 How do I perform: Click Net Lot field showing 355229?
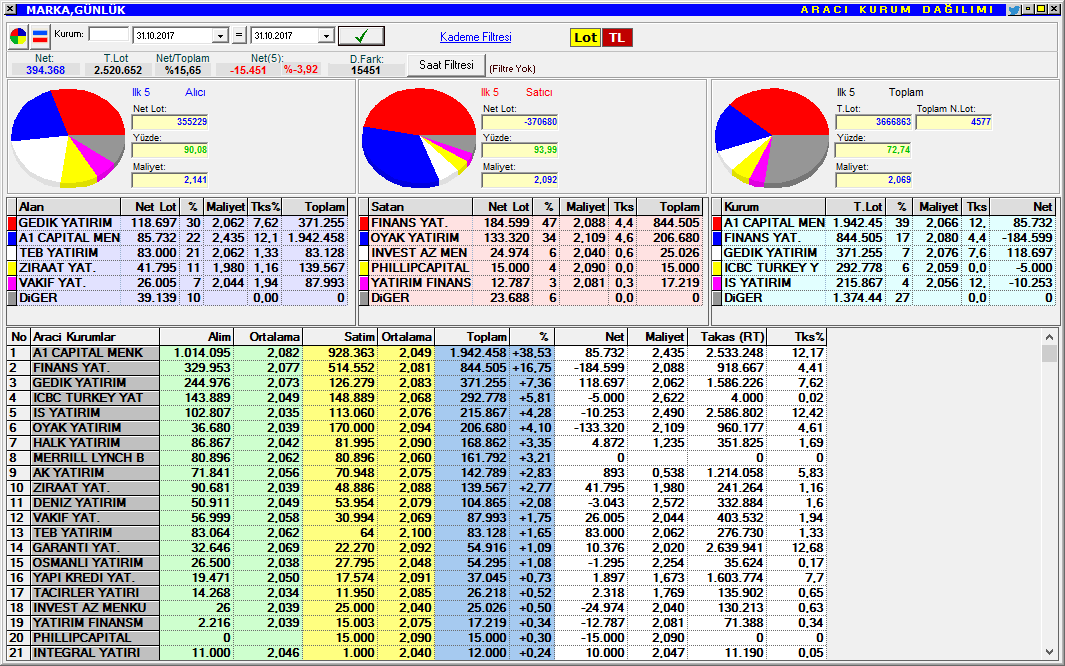[x=170, y=122]
